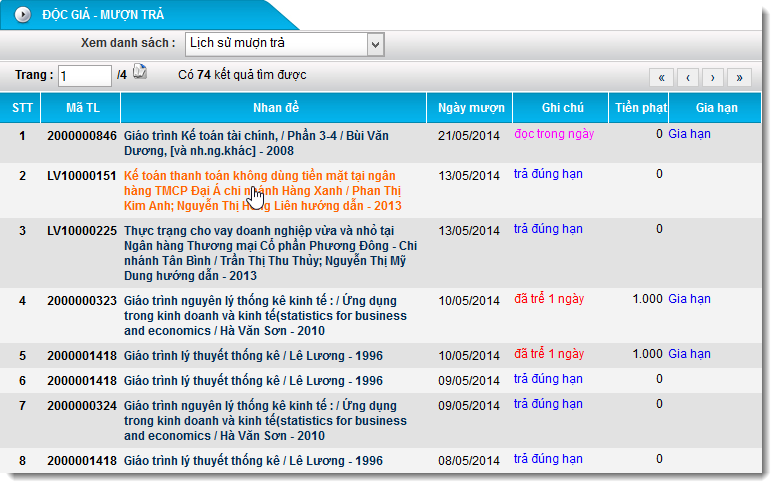Click the Nhan đề column header
777x488 pixels.
(x=274, y=108)
